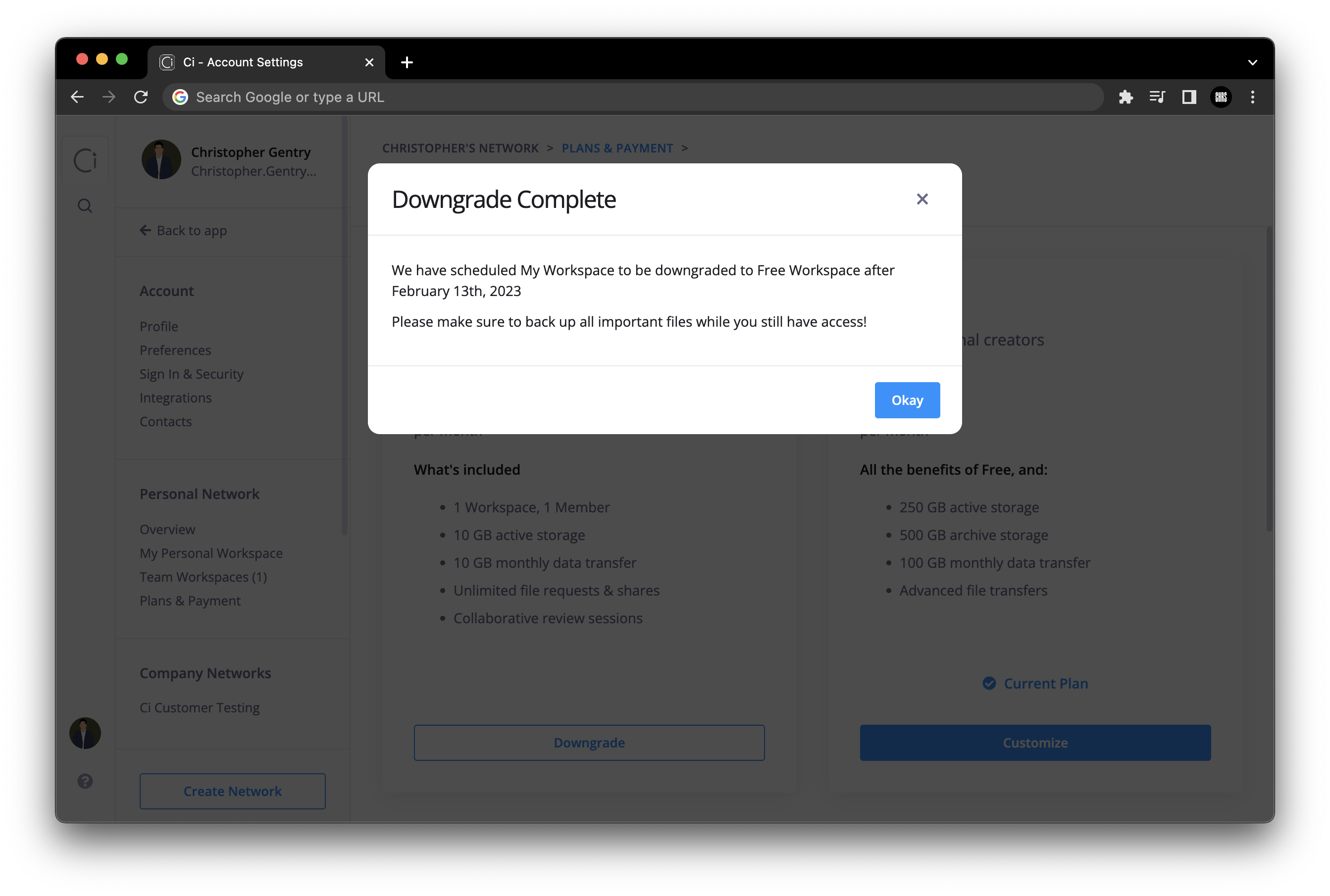
Task: Open Sign In & Security settings
Action: [192, 374]
